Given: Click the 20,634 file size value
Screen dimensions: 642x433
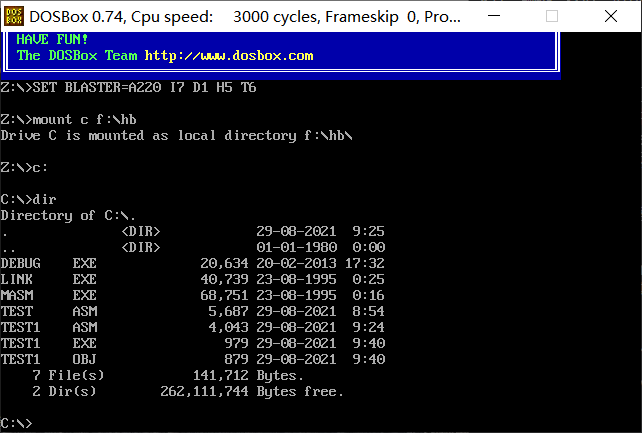Looking at the screenshot, I should click(224, 263).
